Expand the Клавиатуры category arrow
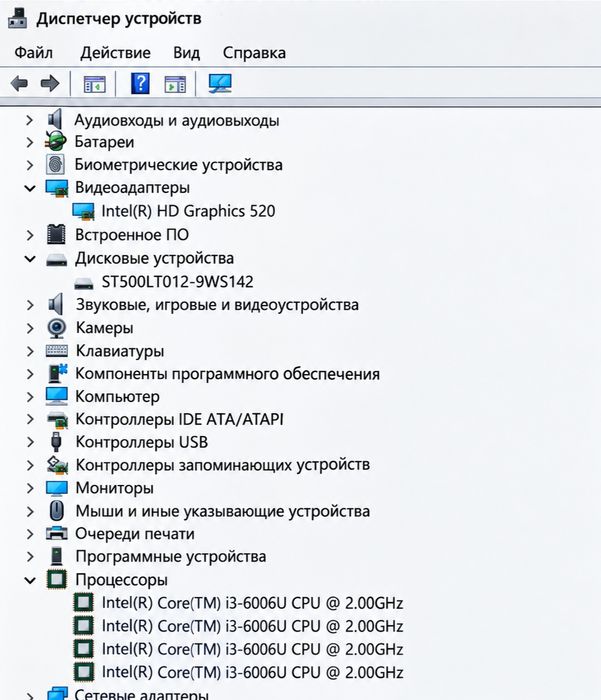 tap(29, 351)
